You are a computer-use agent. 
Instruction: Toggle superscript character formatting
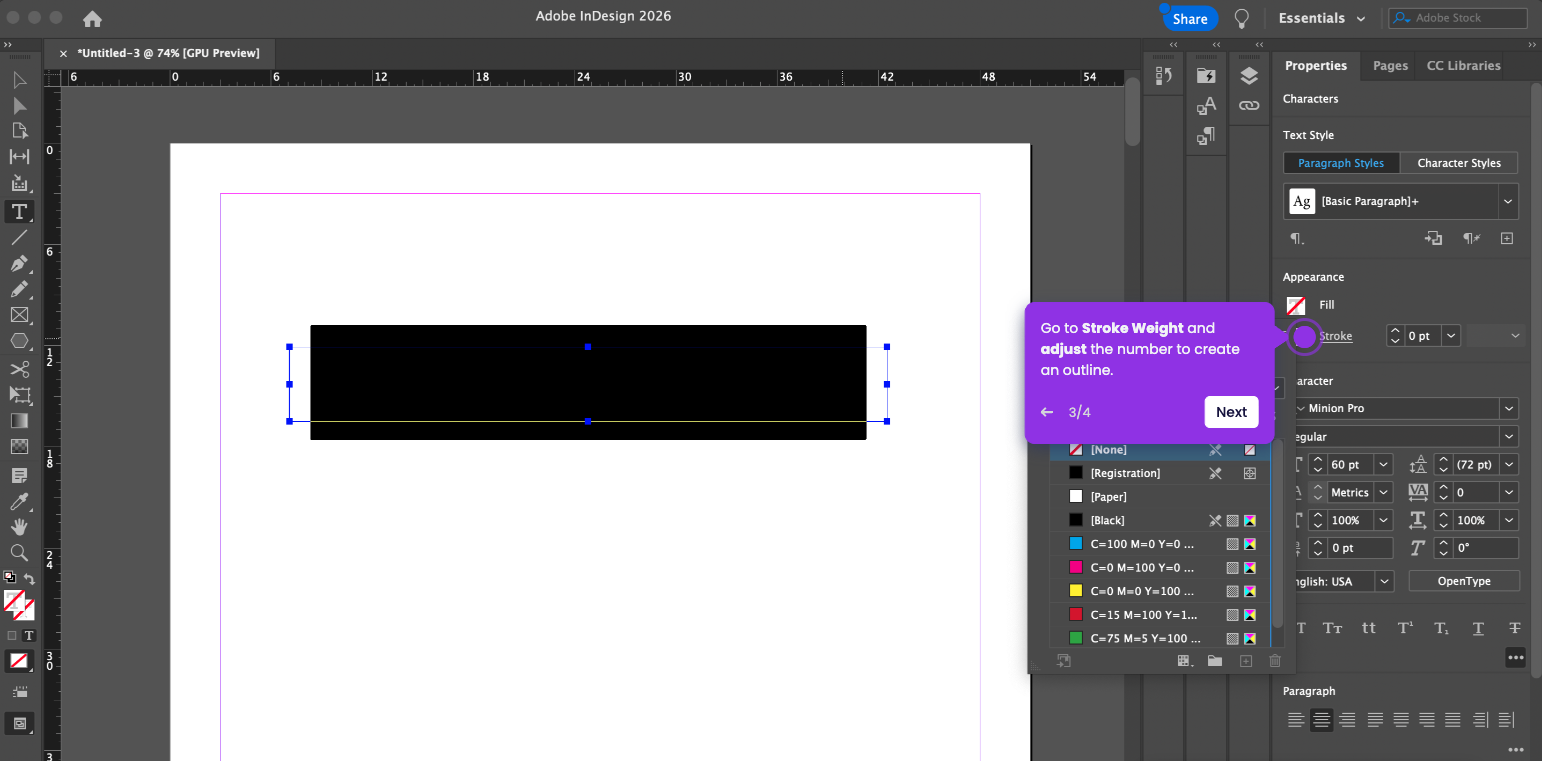[x=1406, y=628]
